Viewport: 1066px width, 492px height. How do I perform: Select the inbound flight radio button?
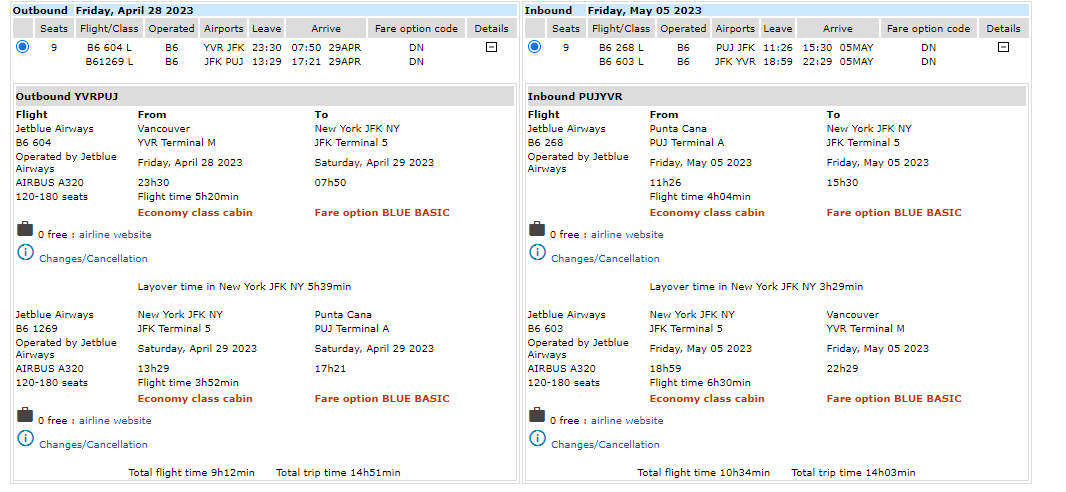coord(534,47)
